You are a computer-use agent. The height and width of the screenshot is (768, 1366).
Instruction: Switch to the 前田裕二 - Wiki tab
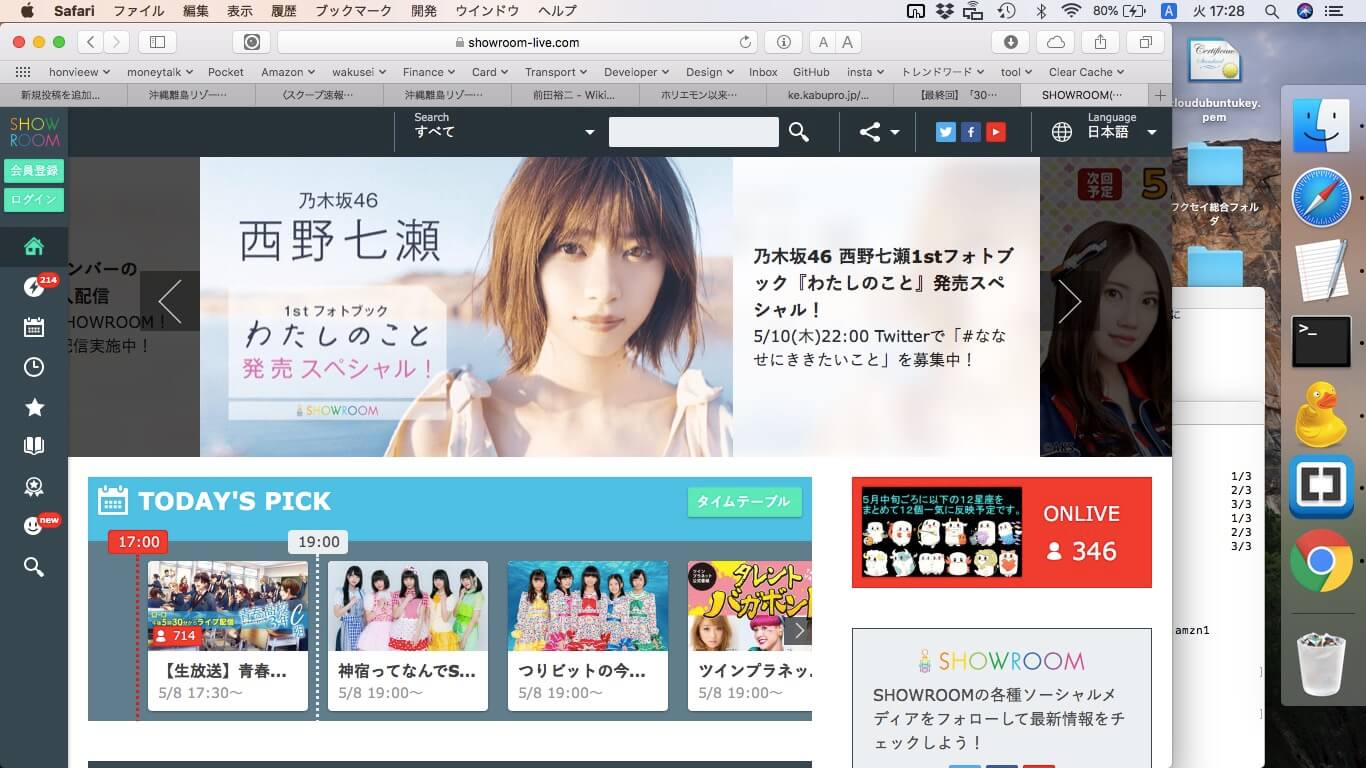click(574, 95)
